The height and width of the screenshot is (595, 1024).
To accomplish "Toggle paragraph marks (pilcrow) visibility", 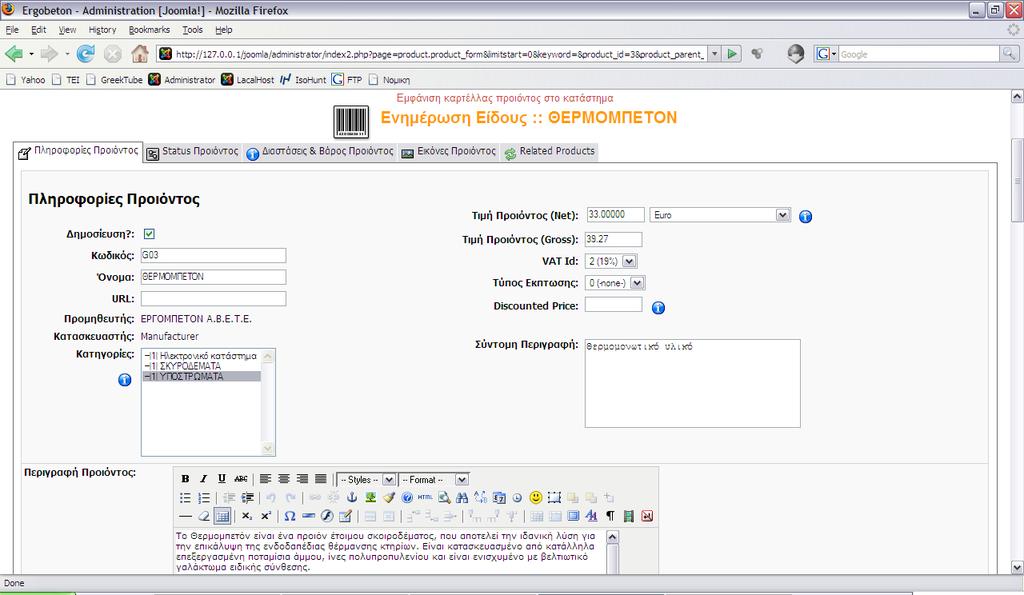I will coord(610,516).
